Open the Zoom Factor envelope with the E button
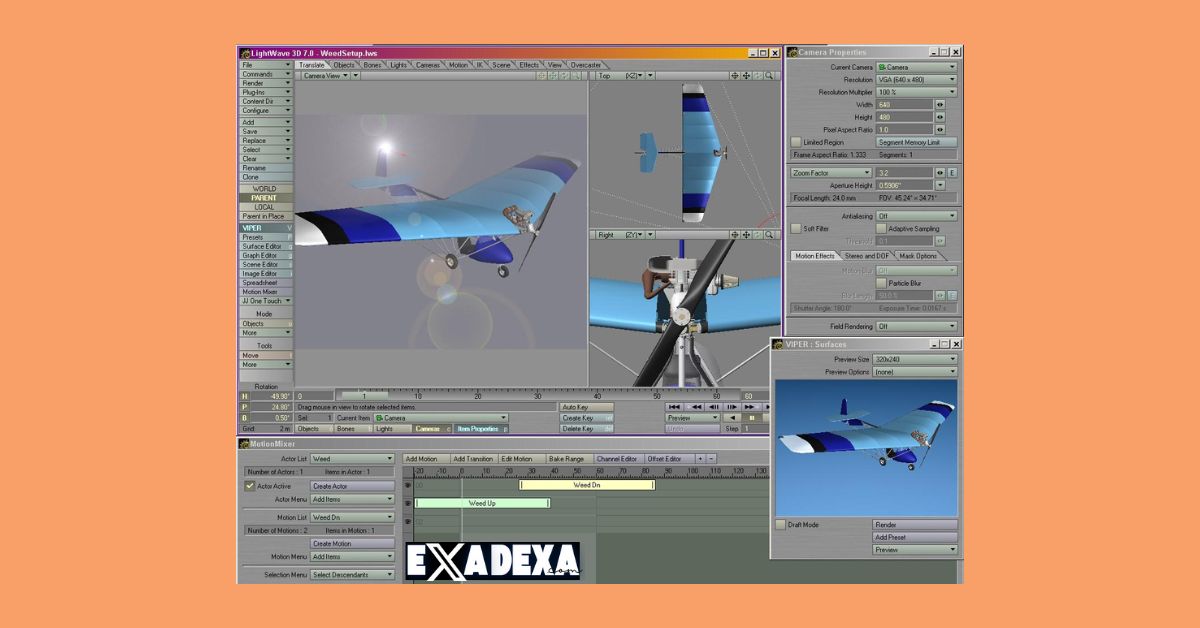The height and width of the screenshot is (628, 1200). [x=953, y=173]
